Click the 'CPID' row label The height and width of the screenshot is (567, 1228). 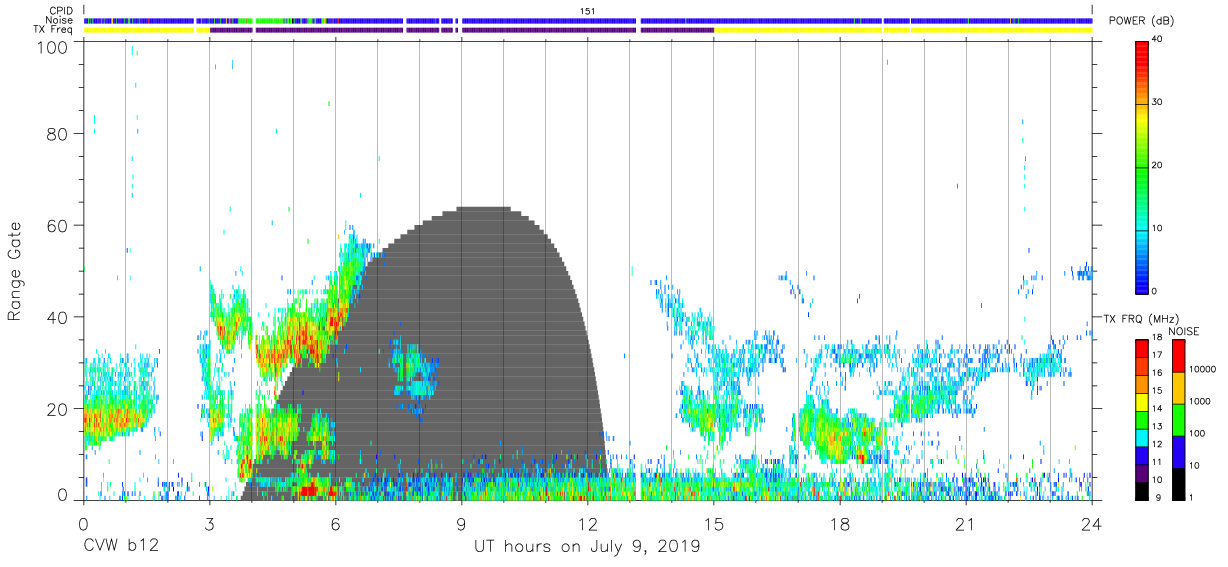tap(61, 11)
